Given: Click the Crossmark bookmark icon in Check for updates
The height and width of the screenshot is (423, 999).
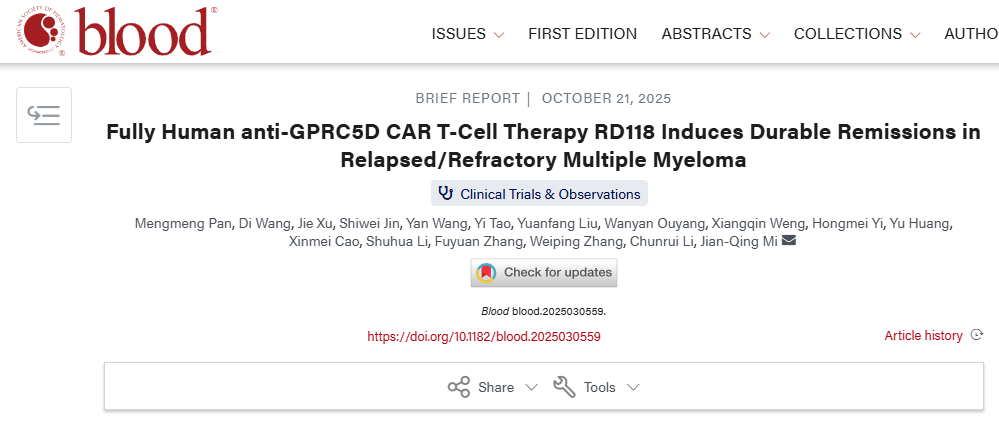Looking at the screenshot, I should pyautogui.click(x=486, y=272).
